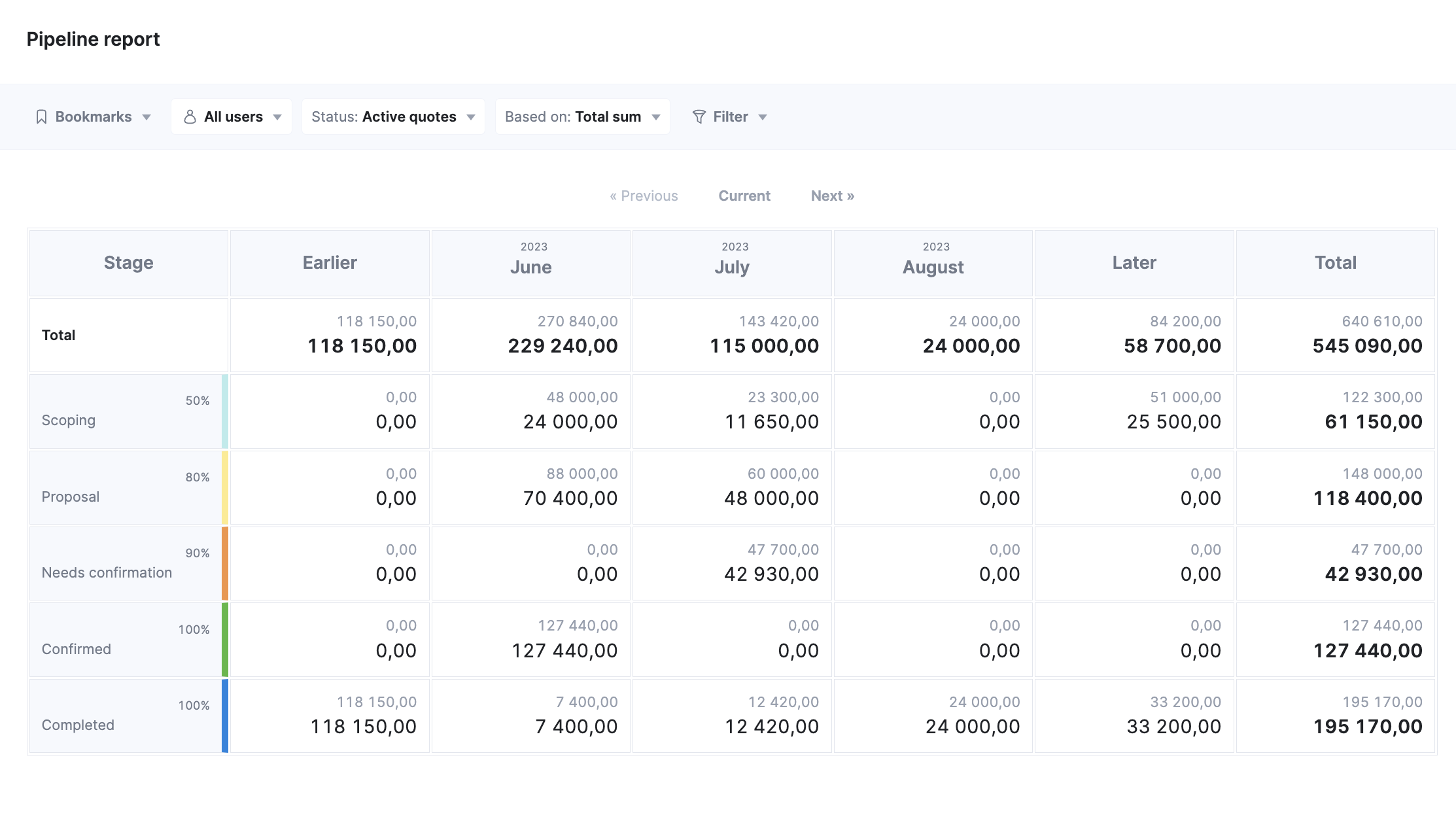Expand the Filter dropdown arrow

tap(763, 118)
